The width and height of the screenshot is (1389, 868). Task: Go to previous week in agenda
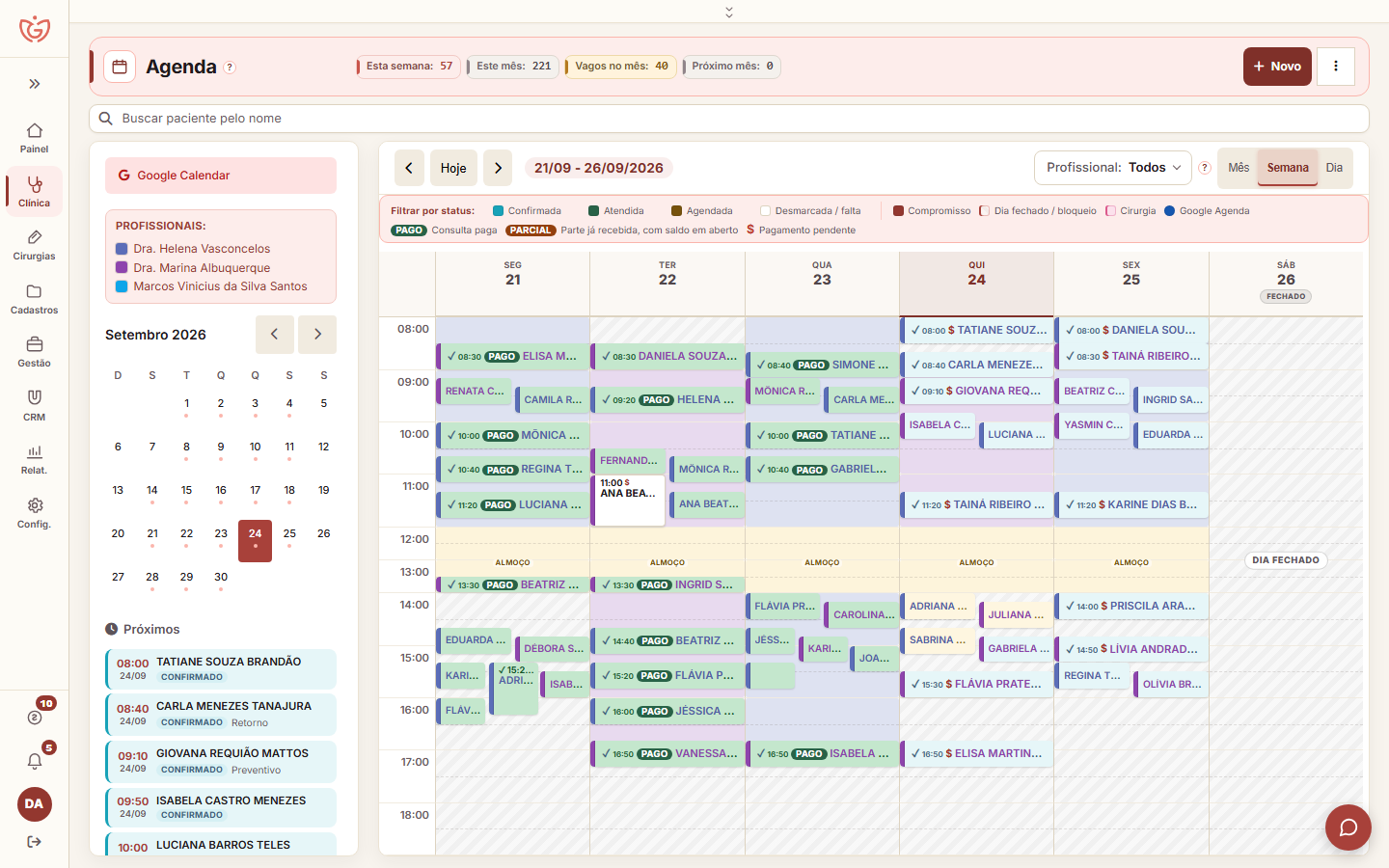click(409, 168)
